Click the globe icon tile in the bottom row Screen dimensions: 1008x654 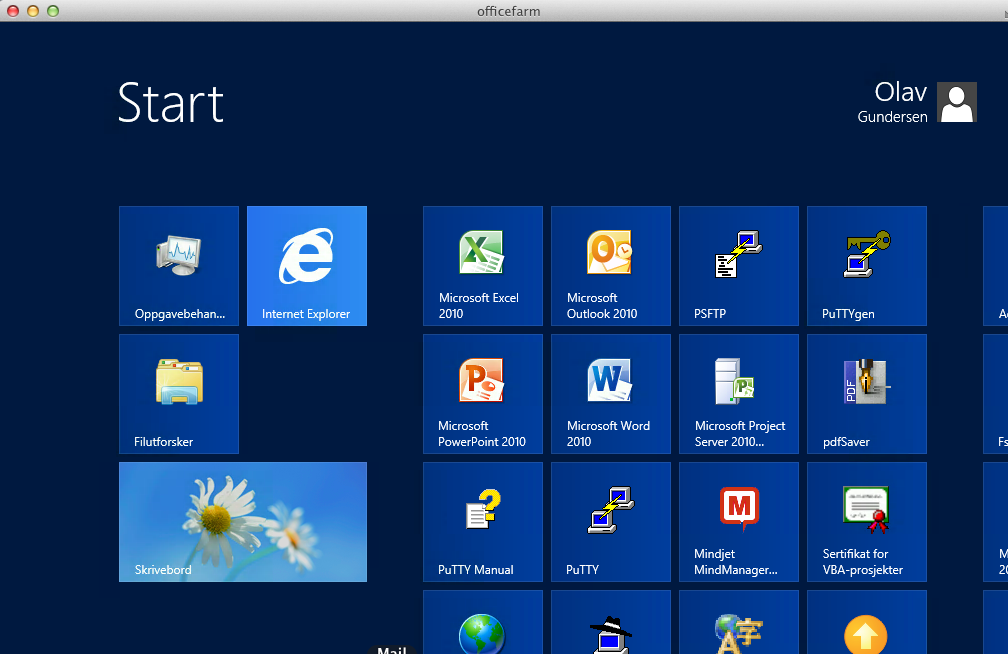(483, 622)
